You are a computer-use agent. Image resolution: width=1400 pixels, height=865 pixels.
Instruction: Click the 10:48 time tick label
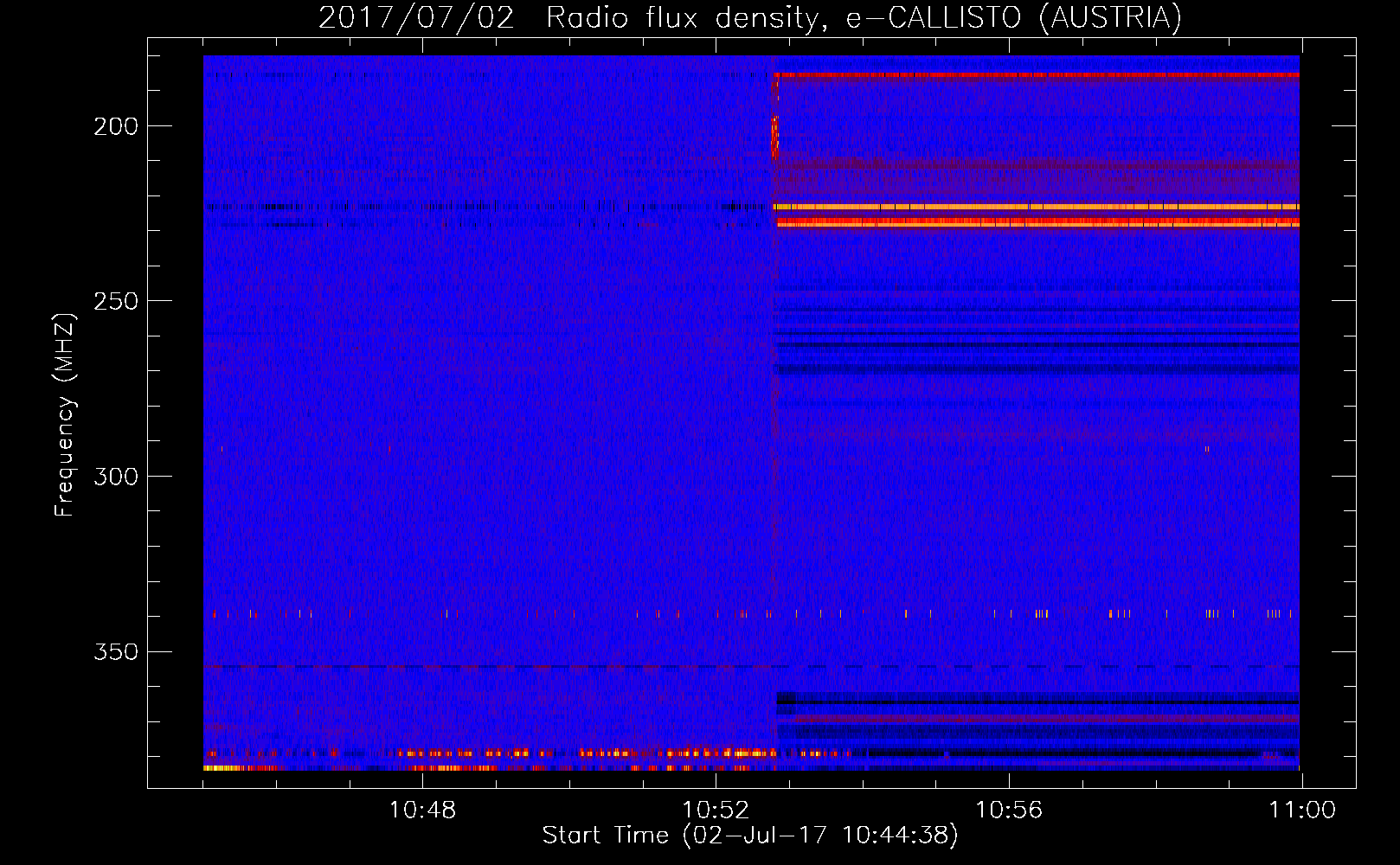click(422, 811)
